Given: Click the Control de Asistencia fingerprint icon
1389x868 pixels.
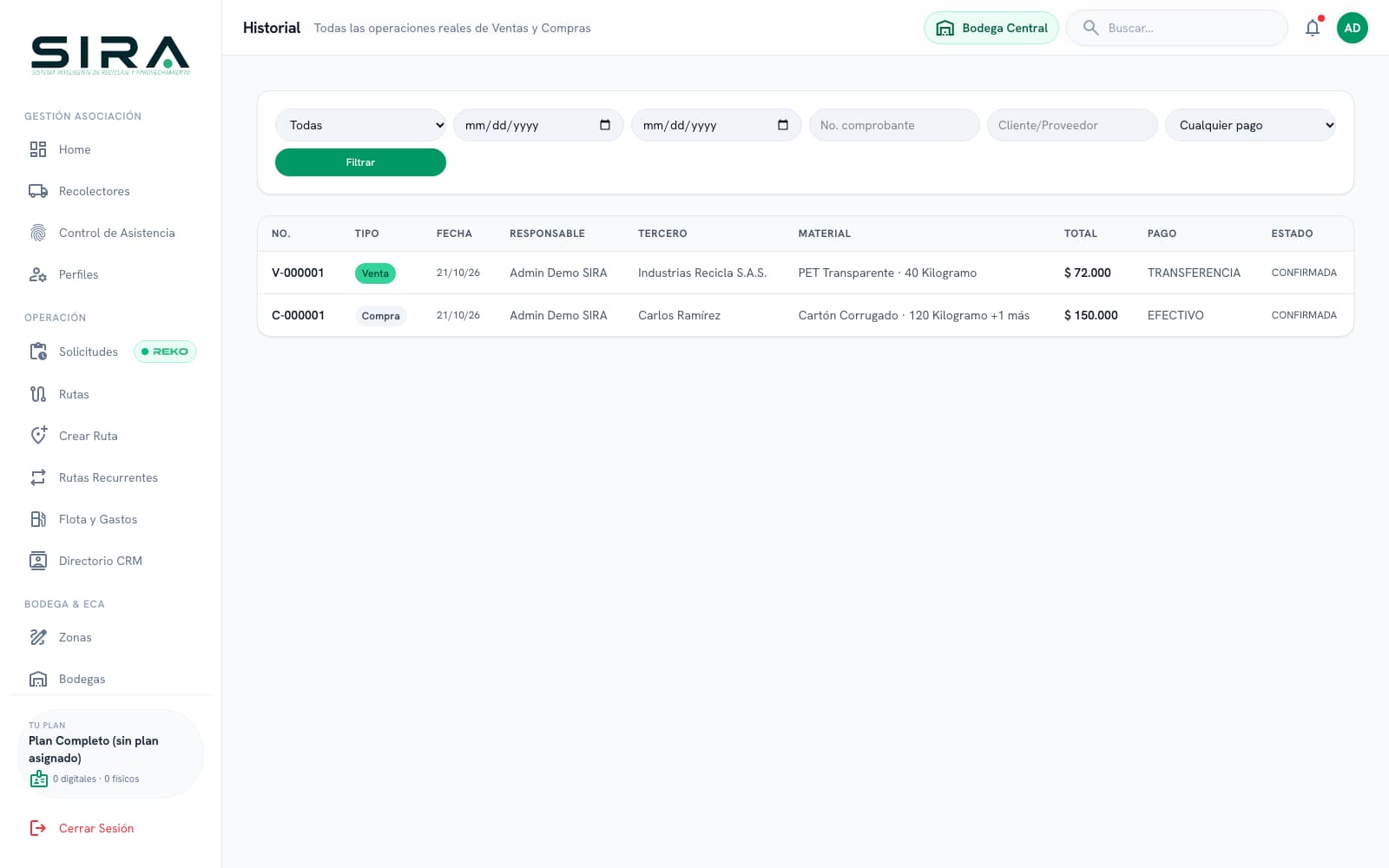Looking at the screenshot, I should (x=38, y=233).
